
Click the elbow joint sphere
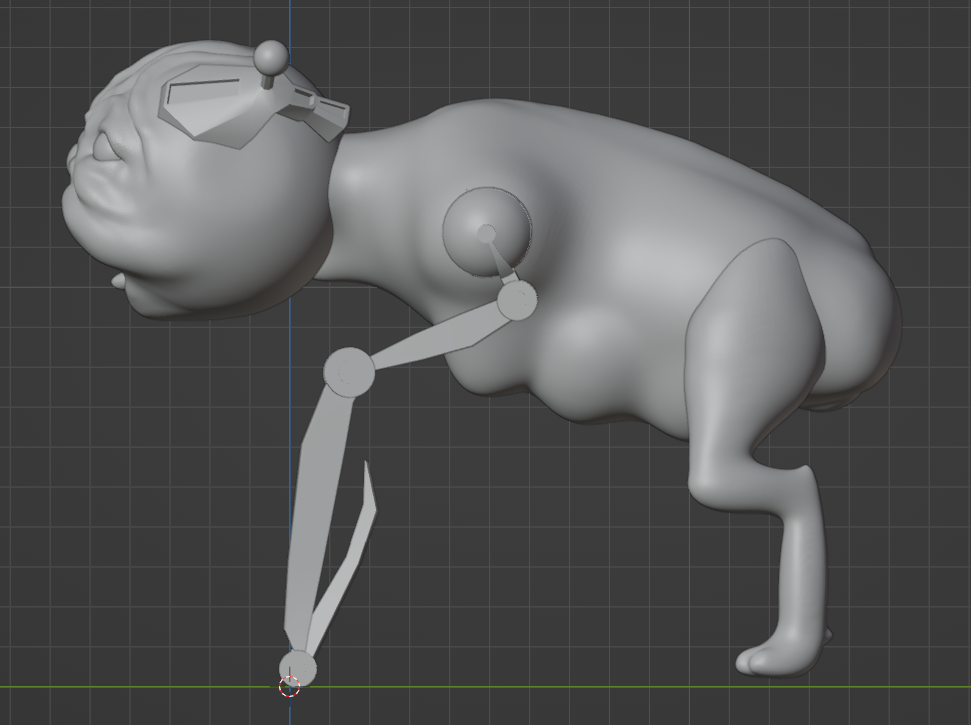[x=349, y=373]
